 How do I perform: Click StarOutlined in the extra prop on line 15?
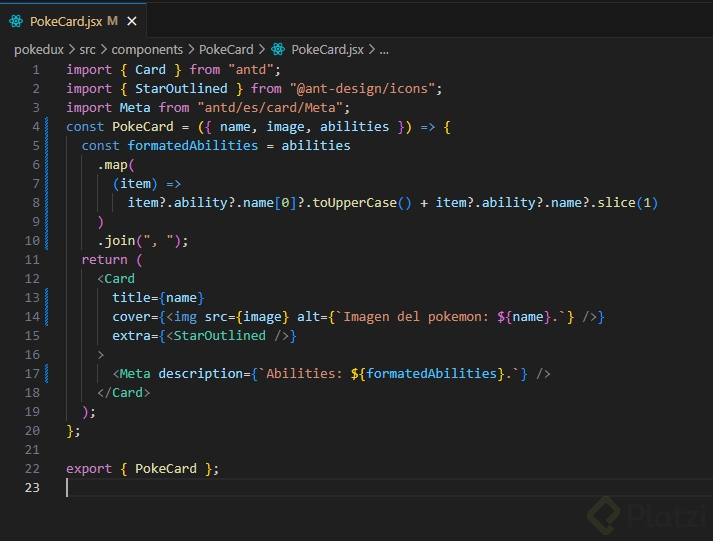[x=220, y=336]
